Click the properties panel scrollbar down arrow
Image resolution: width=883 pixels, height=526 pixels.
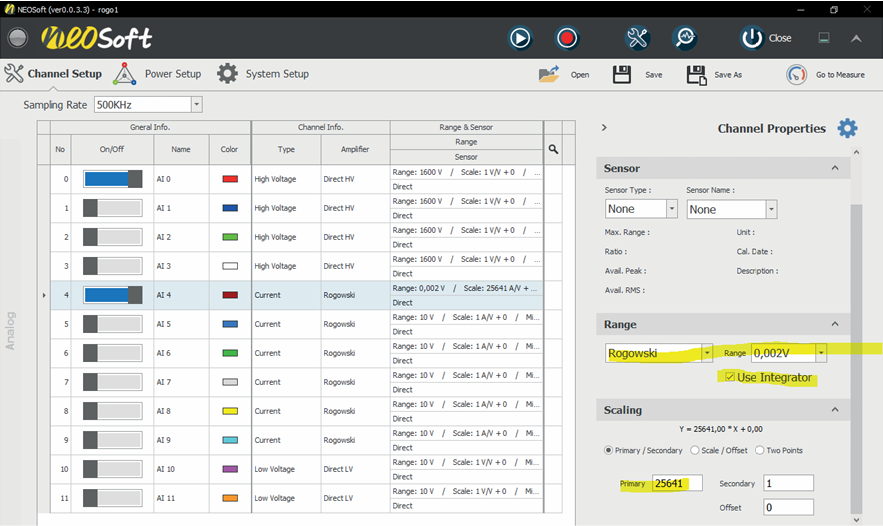click(856, 520)
